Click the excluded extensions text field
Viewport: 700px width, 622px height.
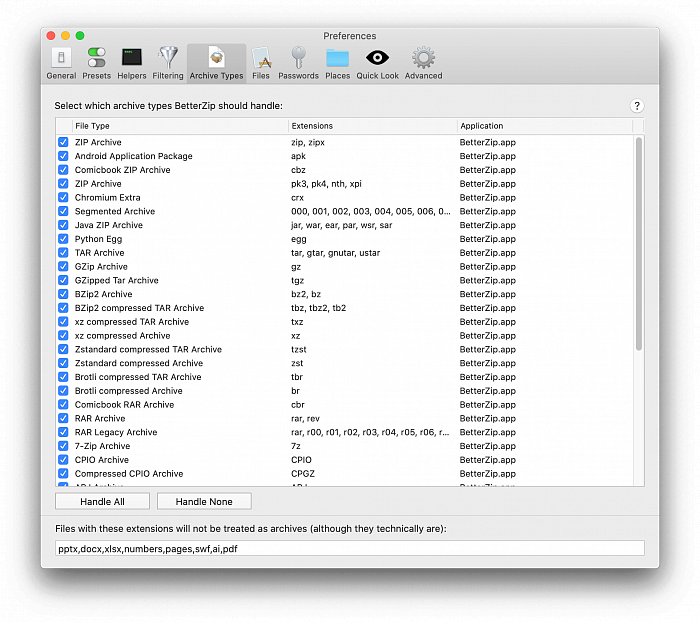(x=350, y=548)
